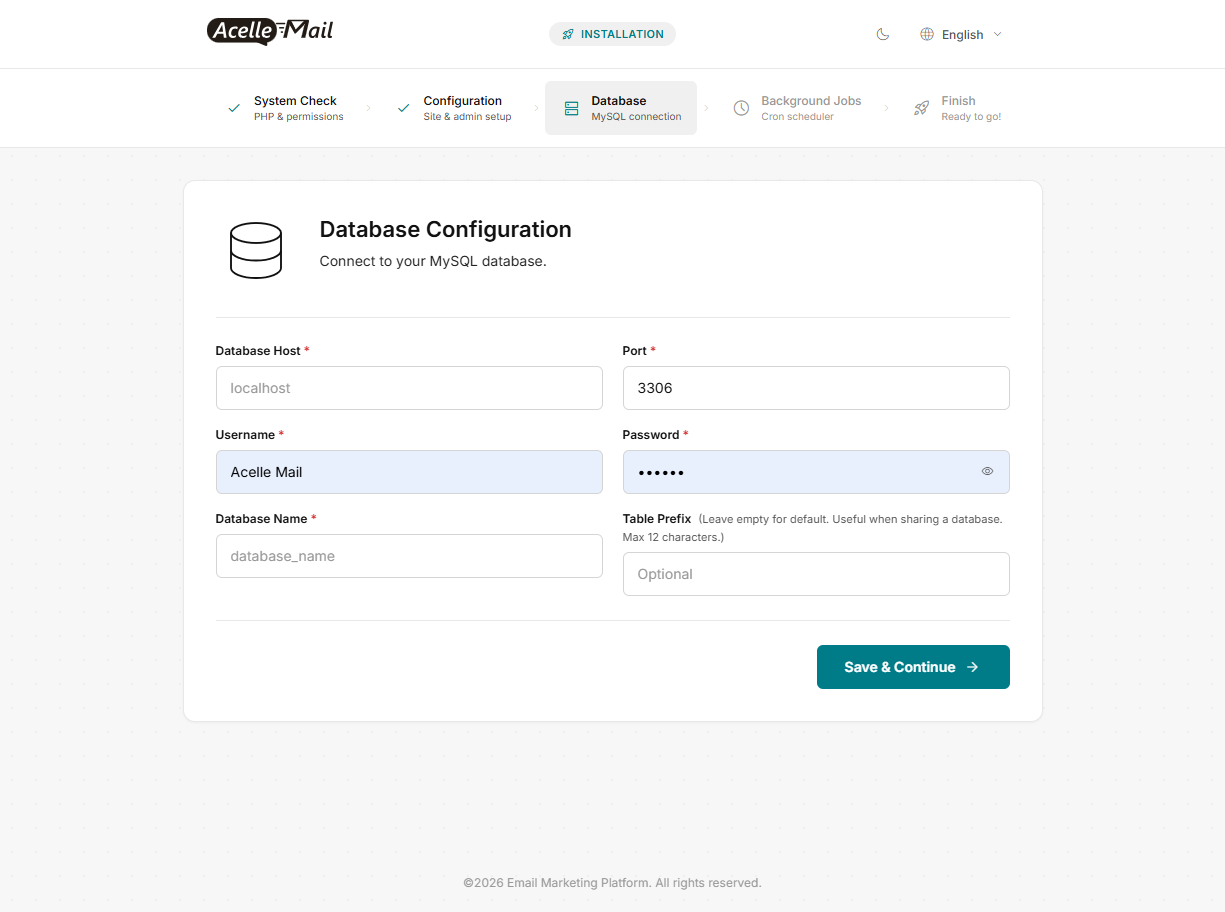
Task: Open the Finish step
Action: pos(957,108)
